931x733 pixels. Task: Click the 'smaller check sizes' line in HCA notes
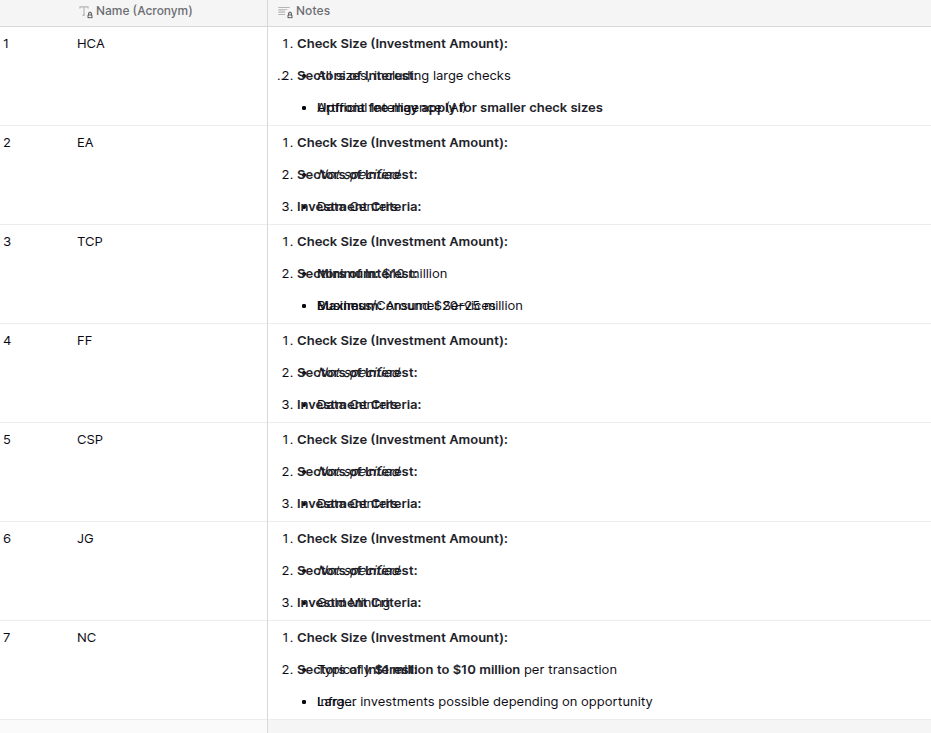pos(460,108)
